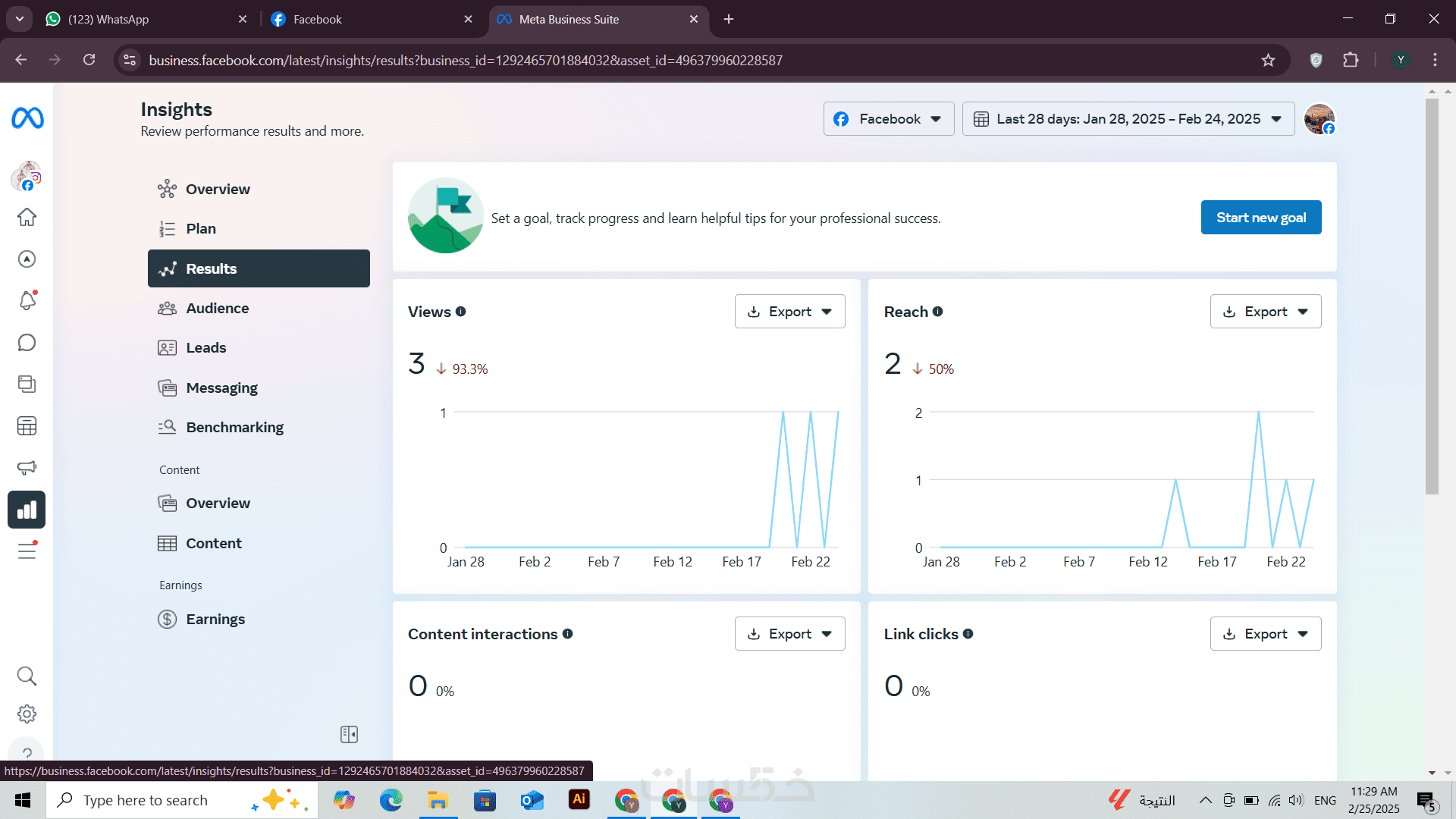Open Ads megaphone icon in sidebar
Image resolution: width=1456 pixels, height=819 pixels.
click(x=27, y=467)
